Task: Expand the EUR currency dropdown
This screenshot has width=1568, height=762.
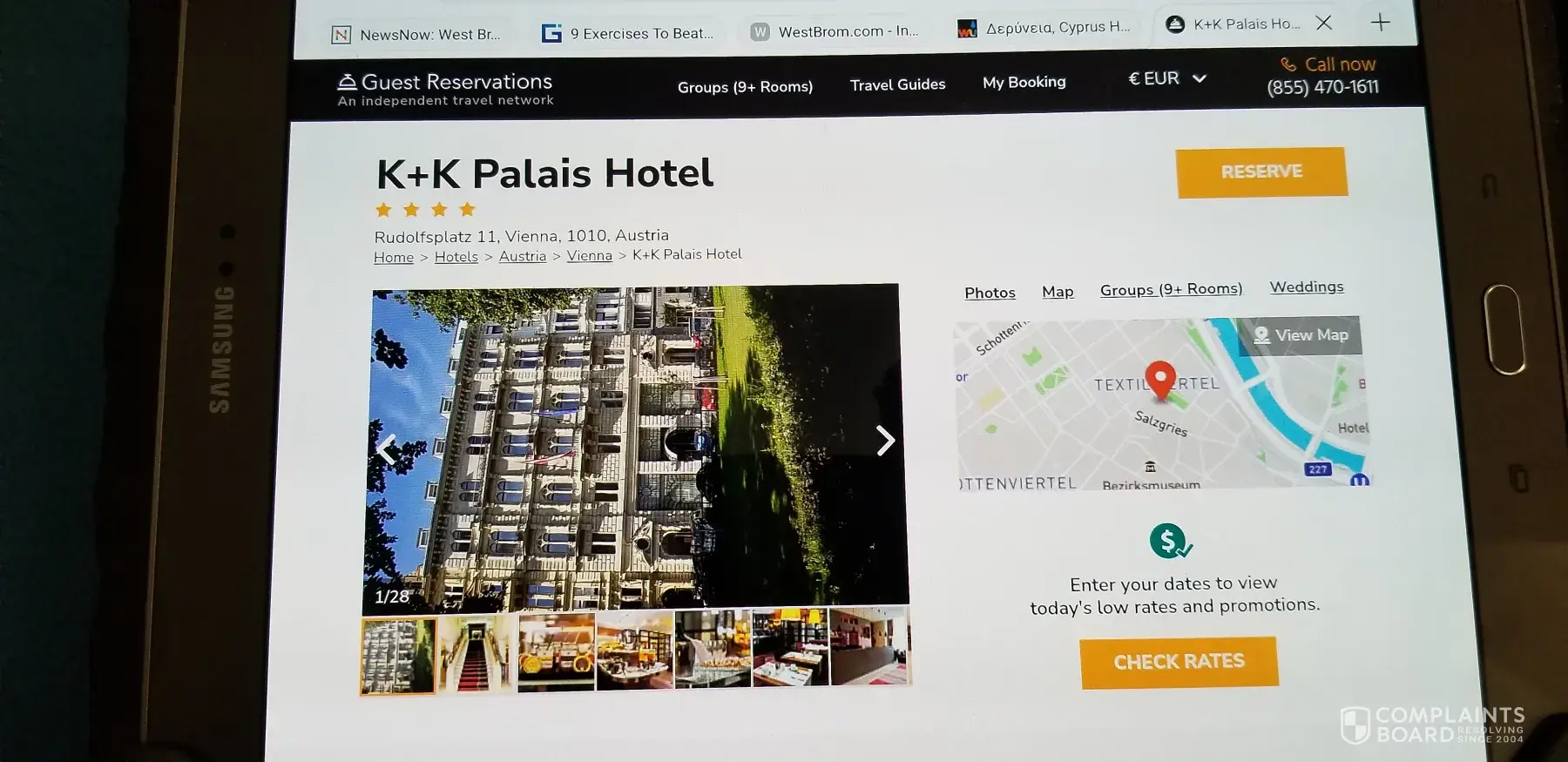Action: 1167,78
